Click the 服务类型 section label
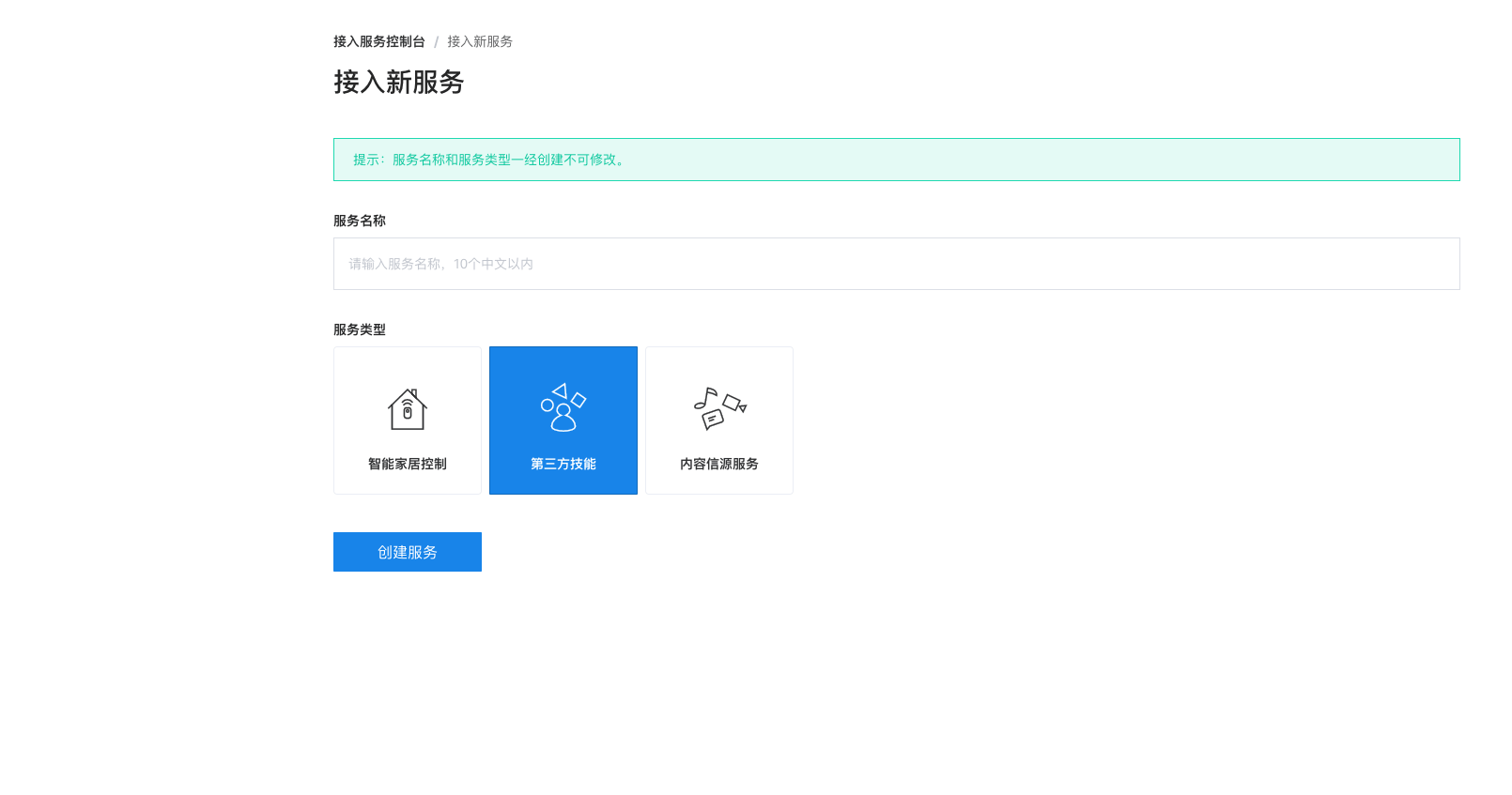The image size is (1512, 795). (360, 329)
